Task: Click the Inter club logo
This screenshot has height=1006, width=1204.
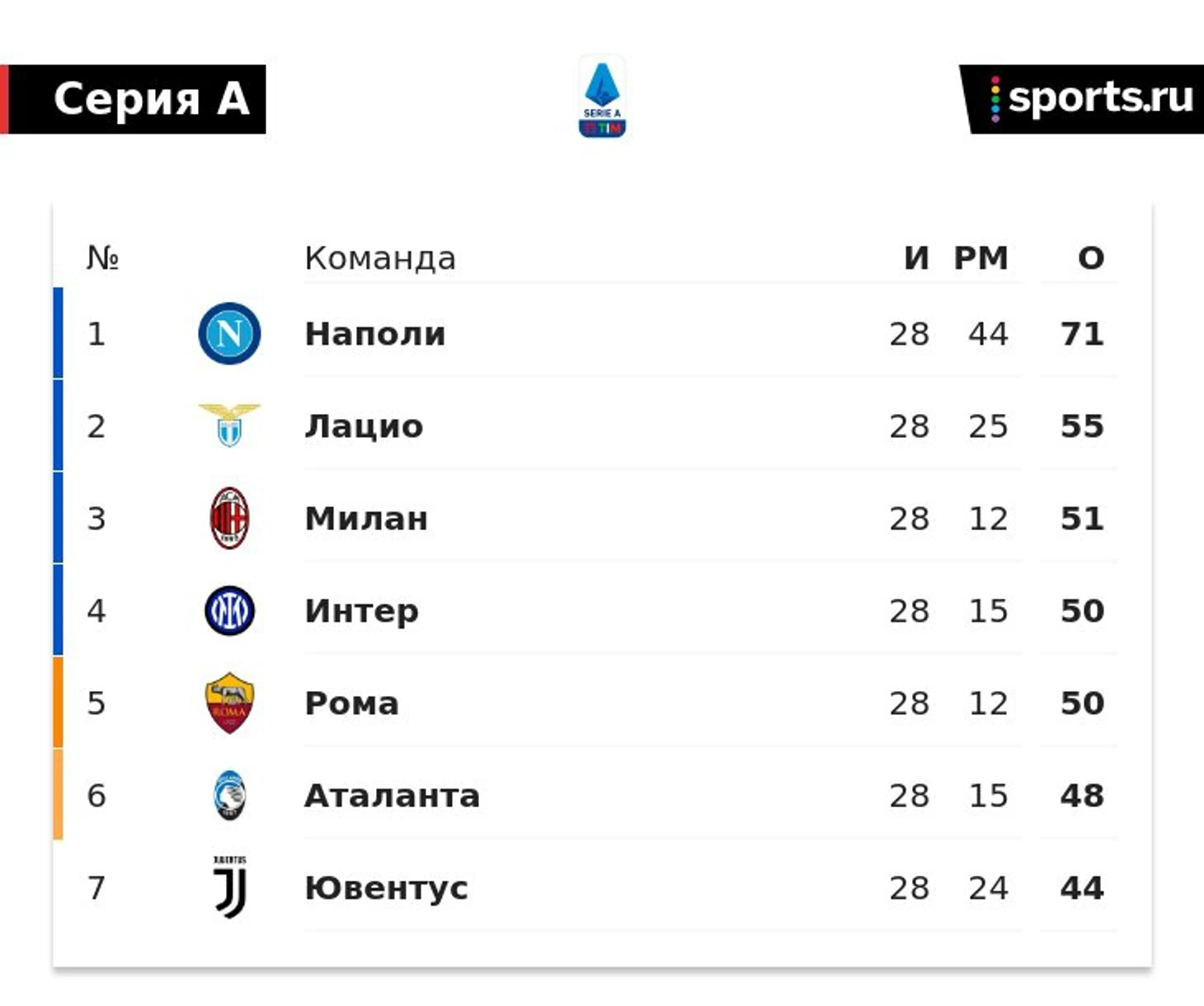Action: (229, 611)
